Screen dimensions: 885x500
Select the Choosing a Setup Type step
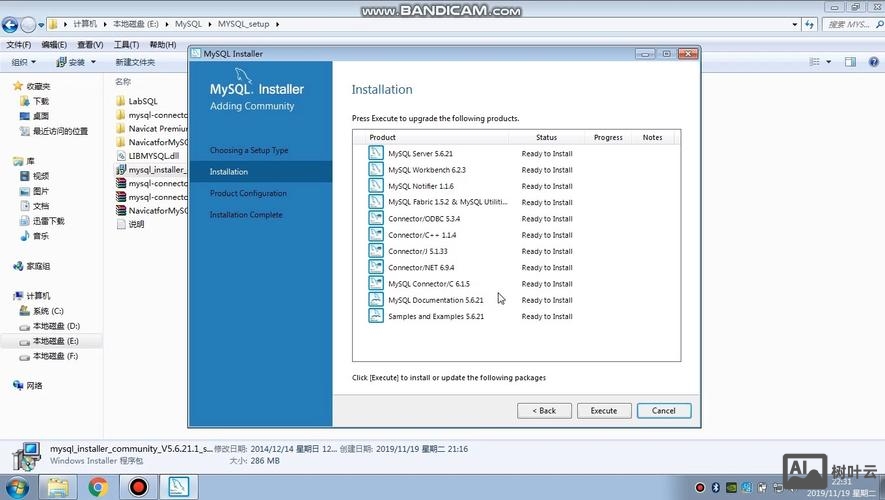click(x=249, y=150)
